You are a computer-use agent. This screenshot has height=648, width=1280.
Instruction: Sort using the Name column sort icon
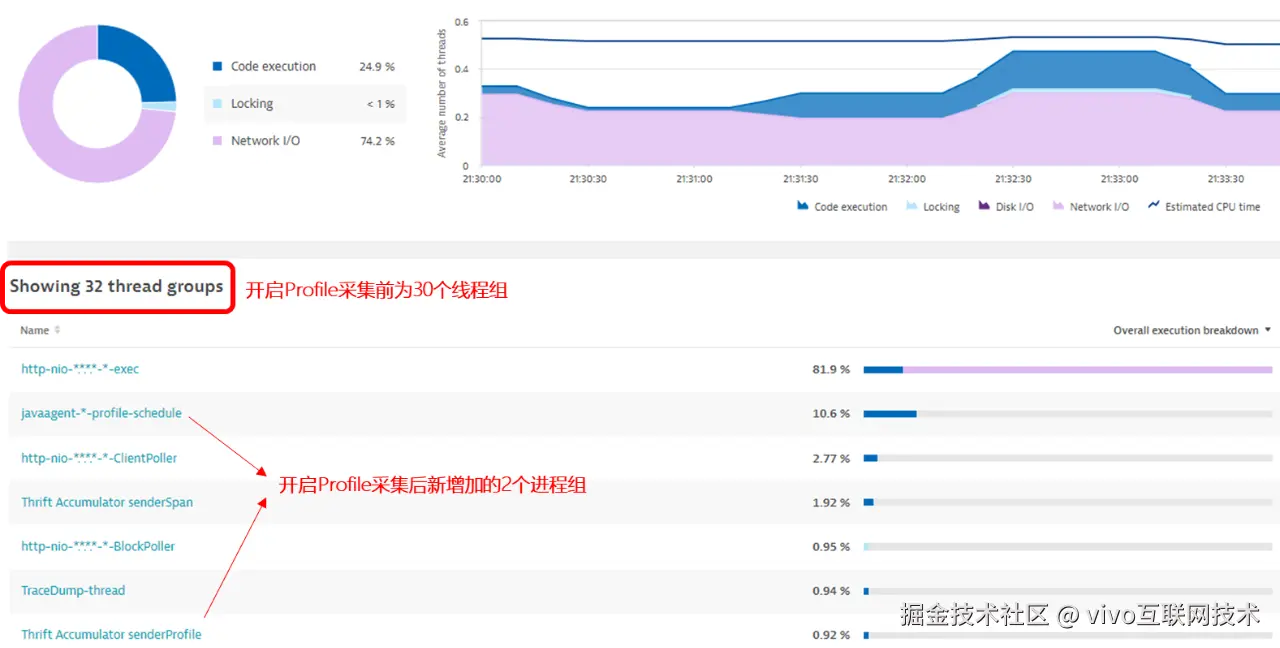tap(57, 330)
